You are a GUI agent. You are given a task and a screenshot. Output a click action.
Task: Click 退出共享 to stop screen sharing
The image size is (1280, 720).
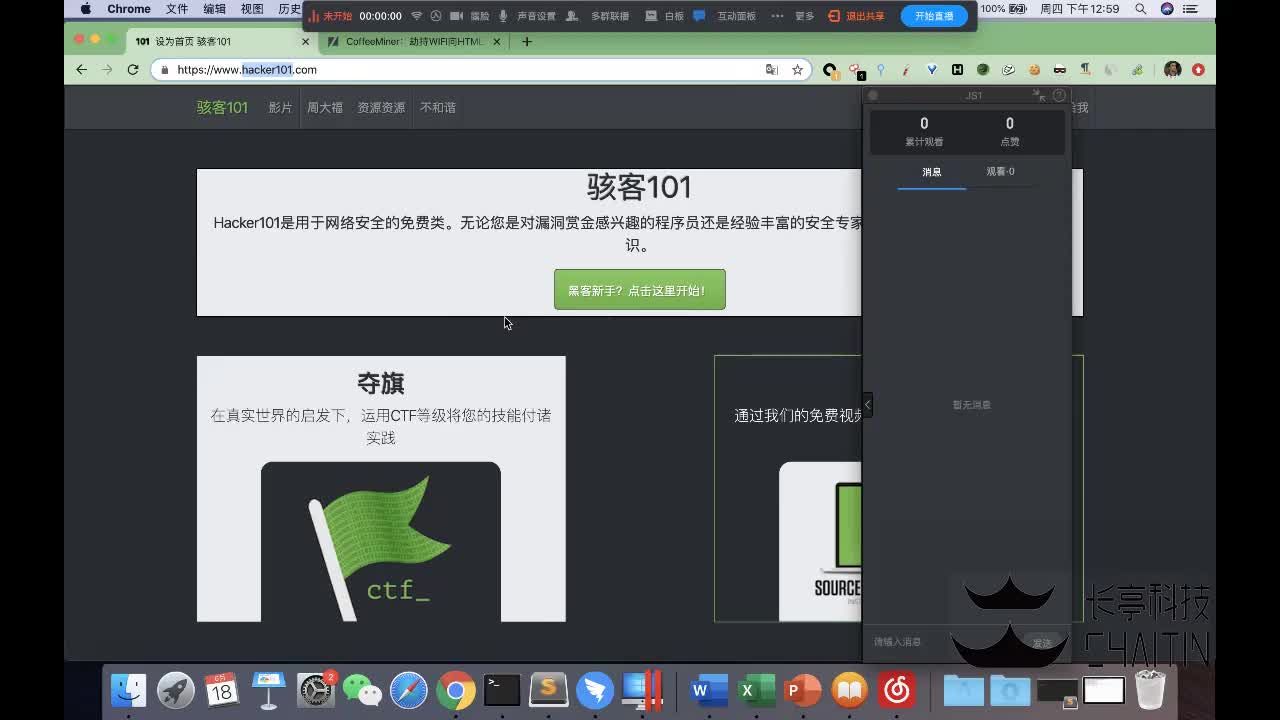[857, 16]
